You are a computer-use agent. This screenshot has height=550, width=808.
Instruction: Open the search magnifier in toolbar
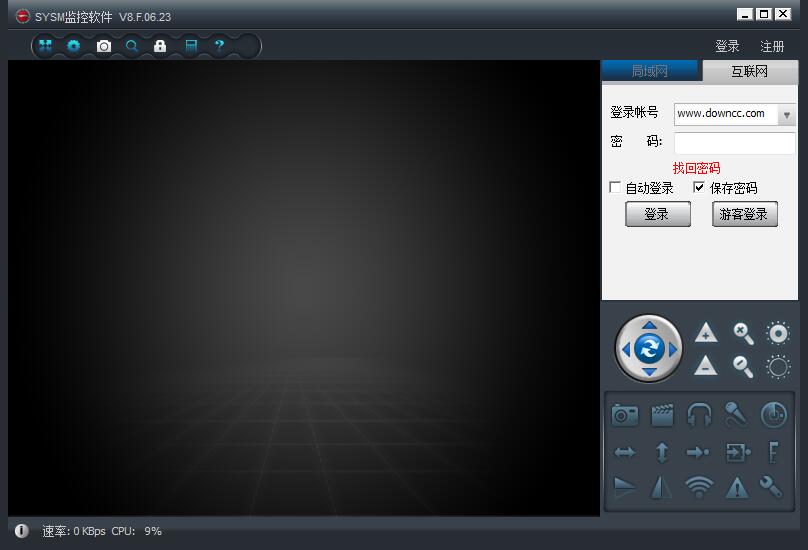click(x=132, y=46)
